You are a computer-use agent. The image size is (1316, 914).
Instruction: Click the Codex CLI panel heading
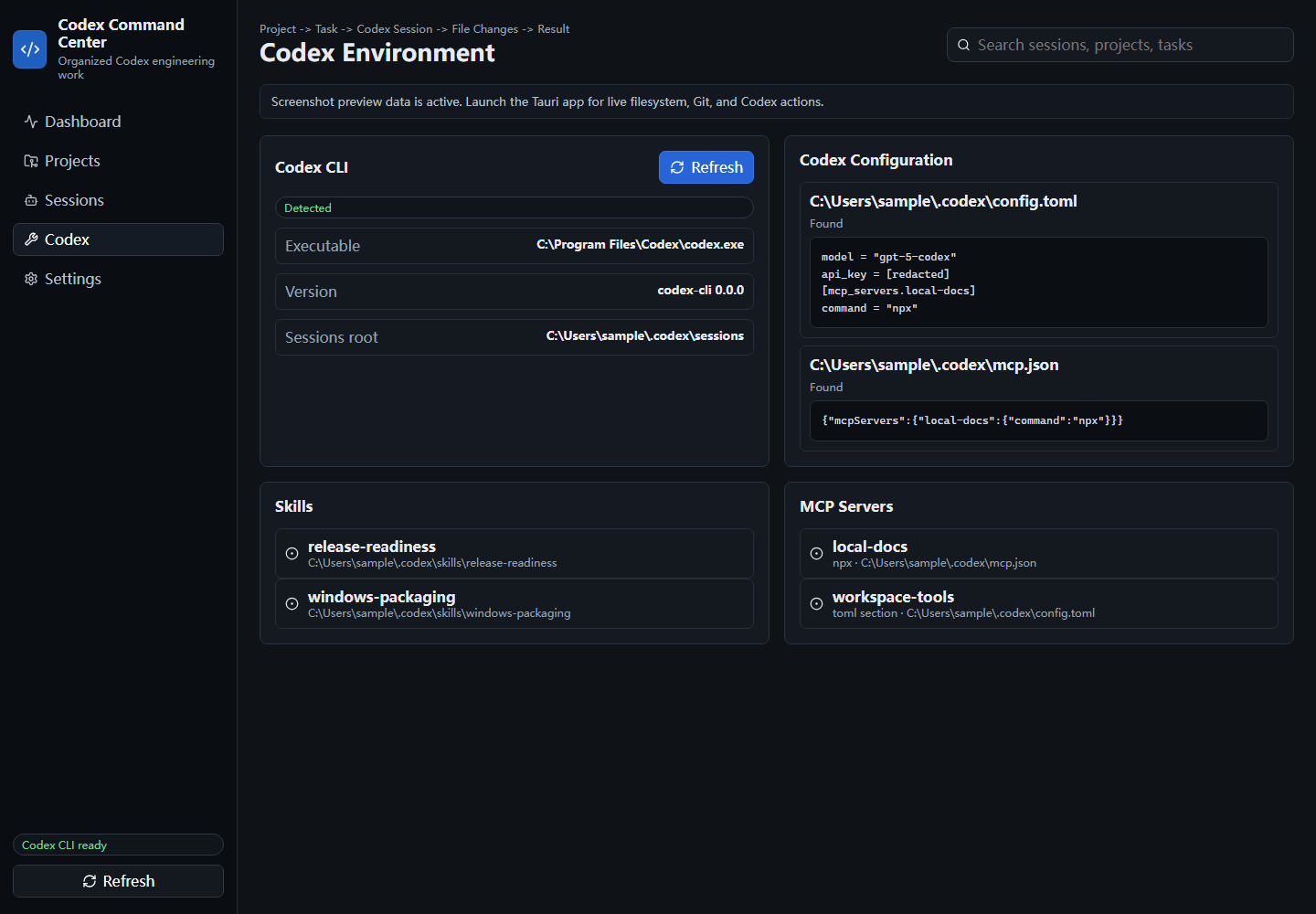312,167
